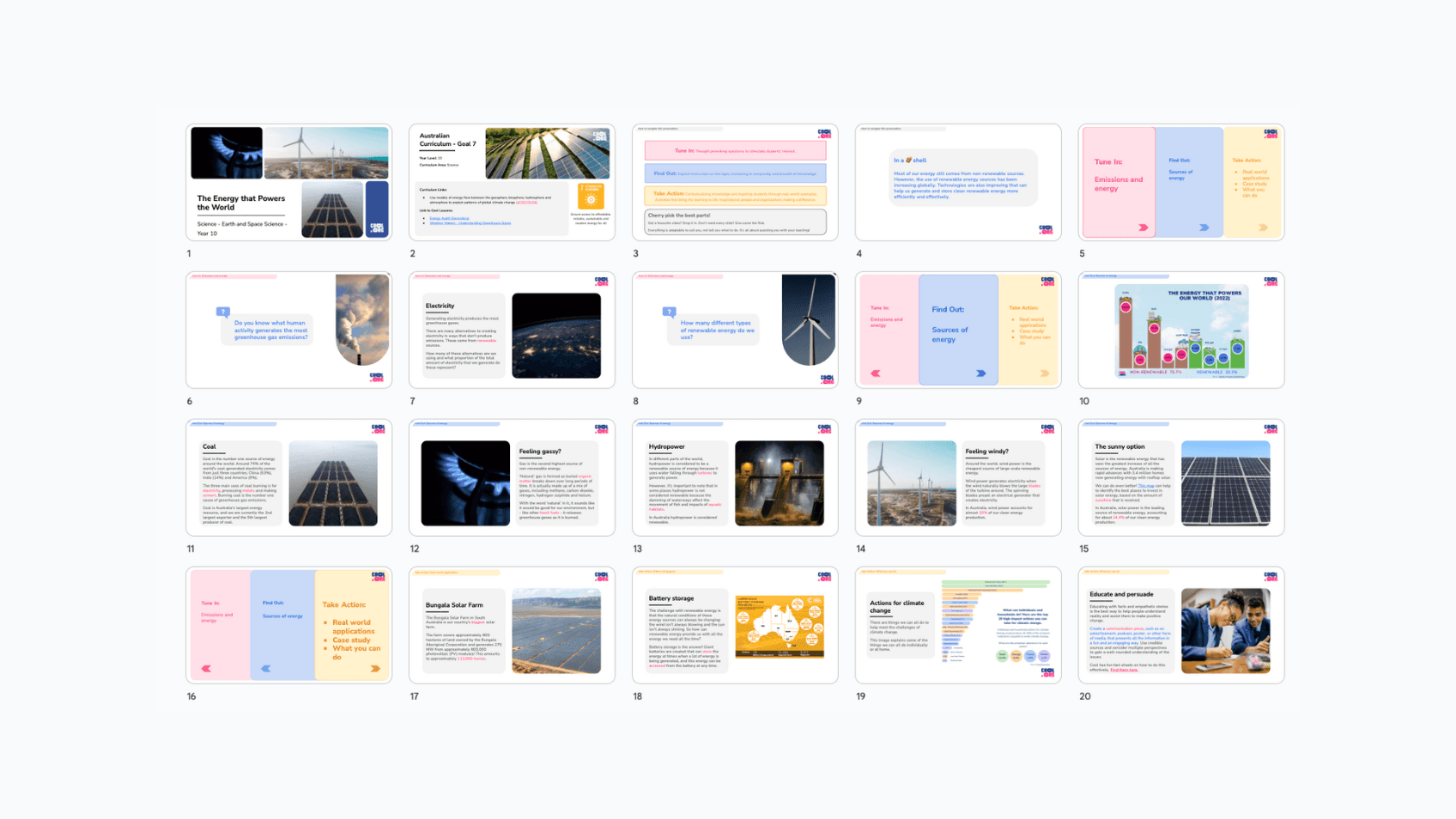Select the 'Tune In' pink bar on slide 3
The height and width of the screenshot is (819, 1456).
coord(735,151)
